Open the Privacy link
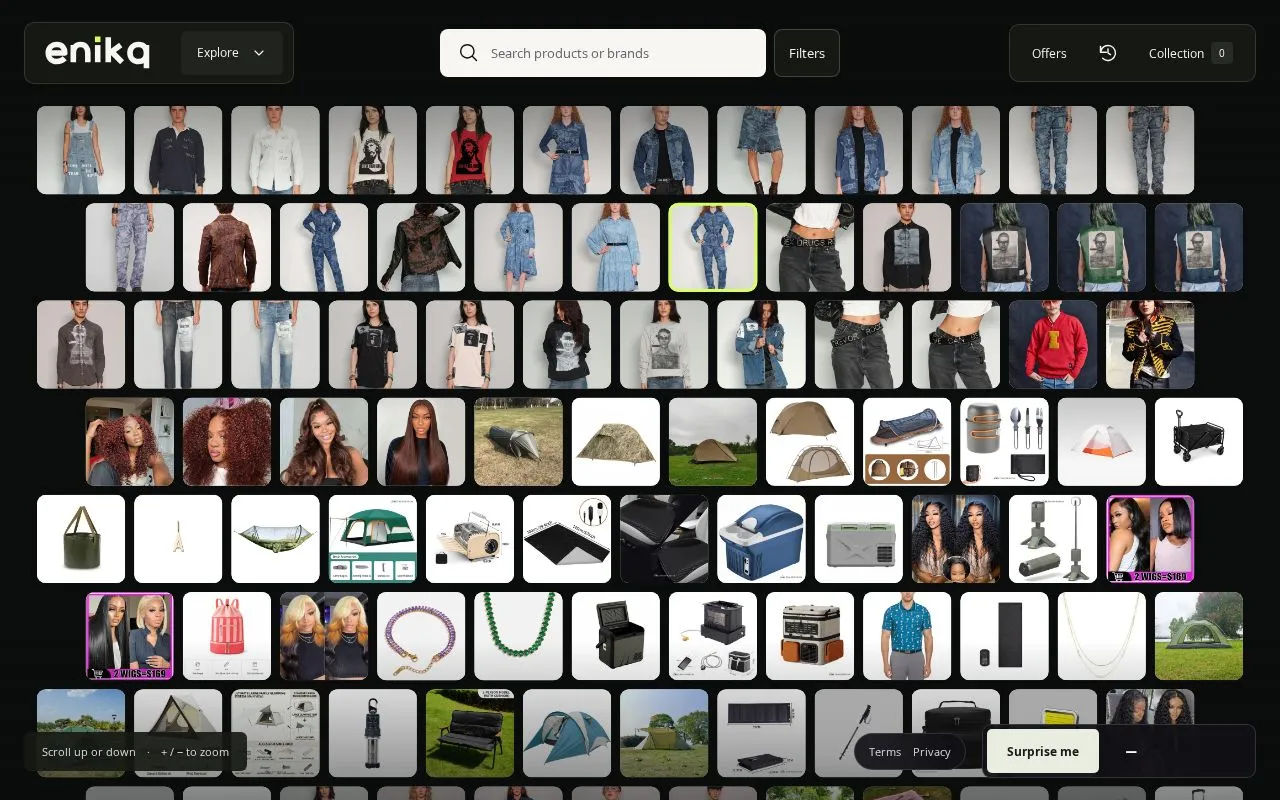 (932, 752)
